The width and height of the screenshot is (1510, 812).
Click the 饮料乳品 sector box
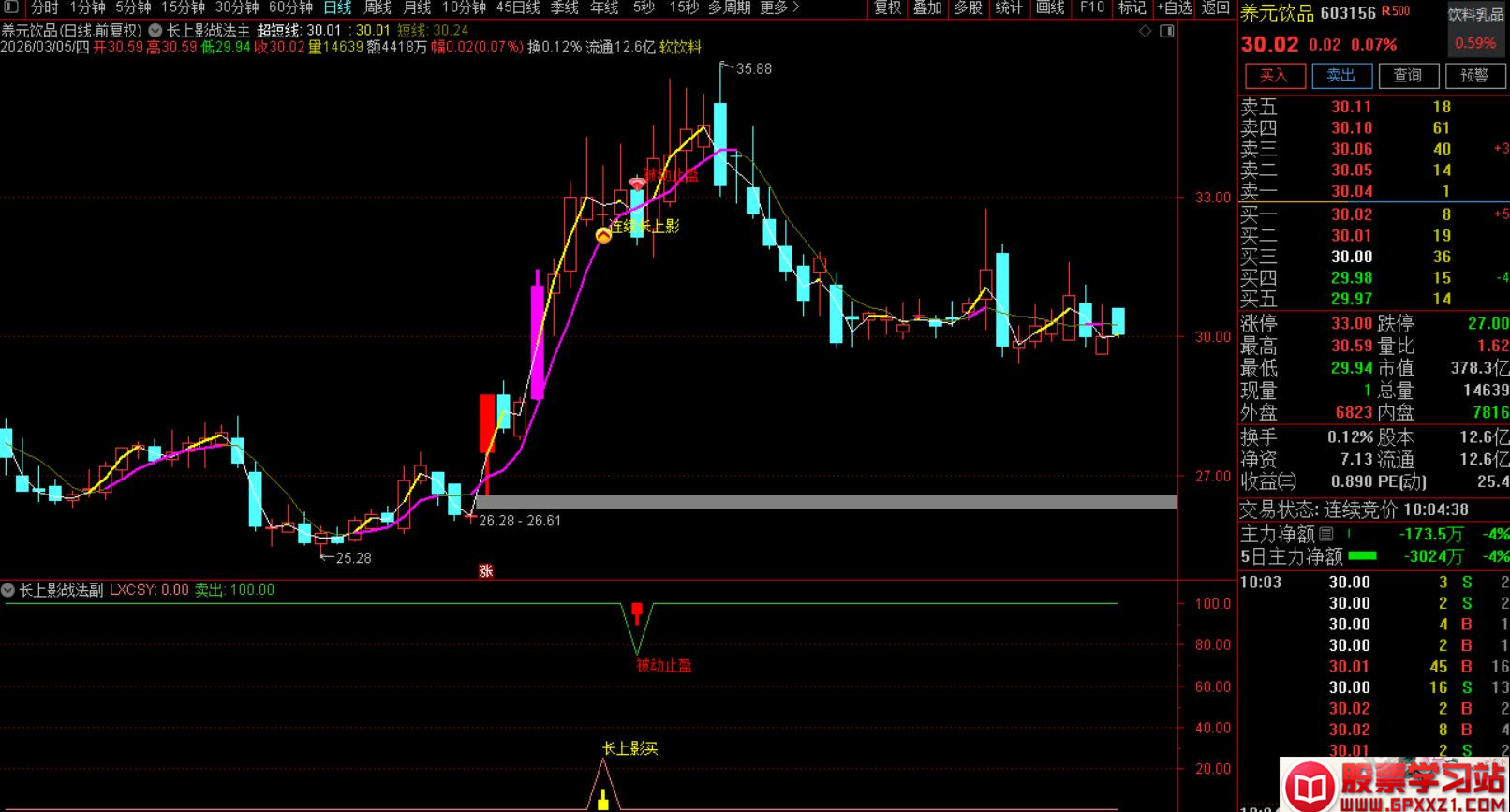[1475, 15]
